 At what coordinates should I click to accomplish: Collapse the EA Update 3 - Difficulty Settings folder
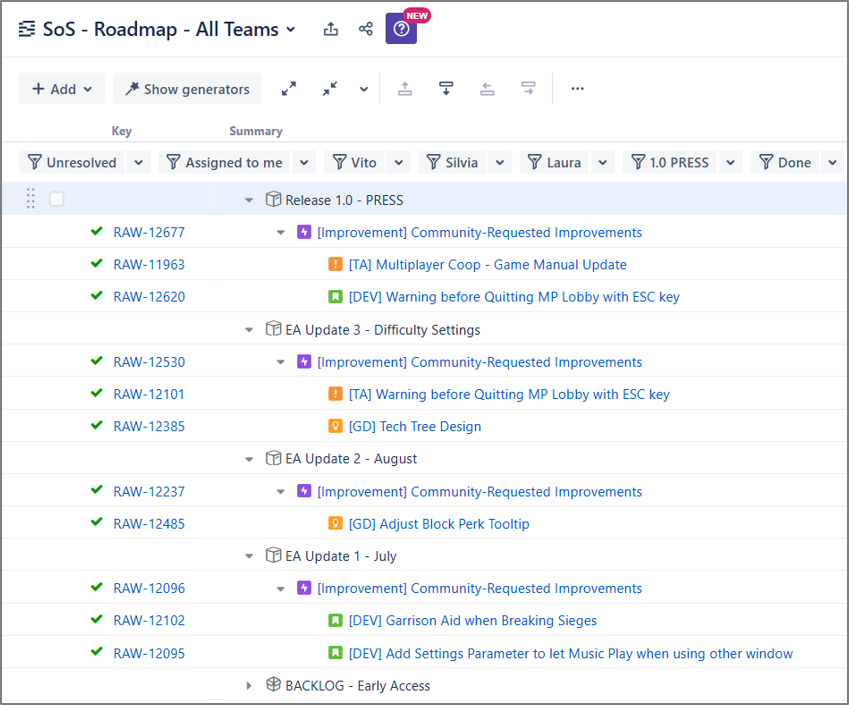click(x=249, y=330)
